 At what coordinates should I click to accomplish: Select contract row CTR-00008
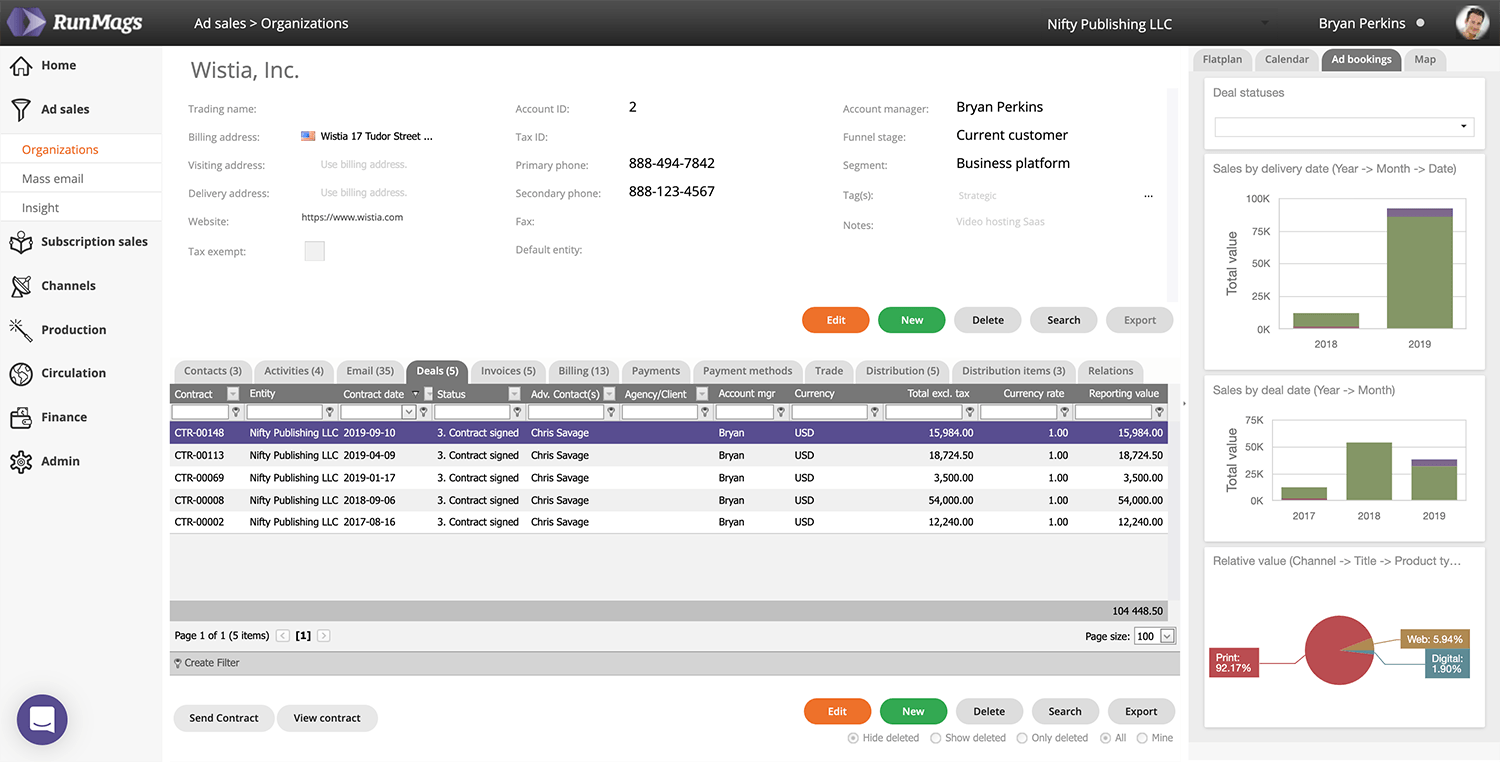pyautogui.click(x=668, y=500)
